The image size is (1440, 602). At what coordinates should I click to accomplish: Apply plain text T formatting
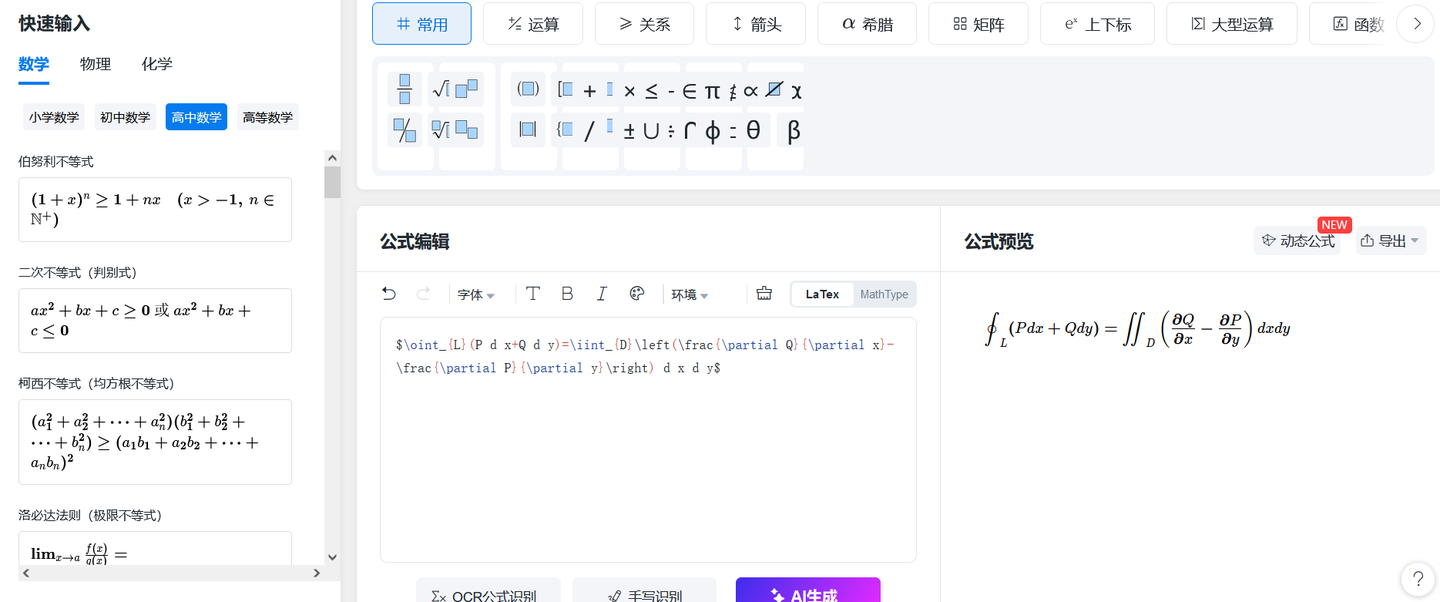[533, 294]
